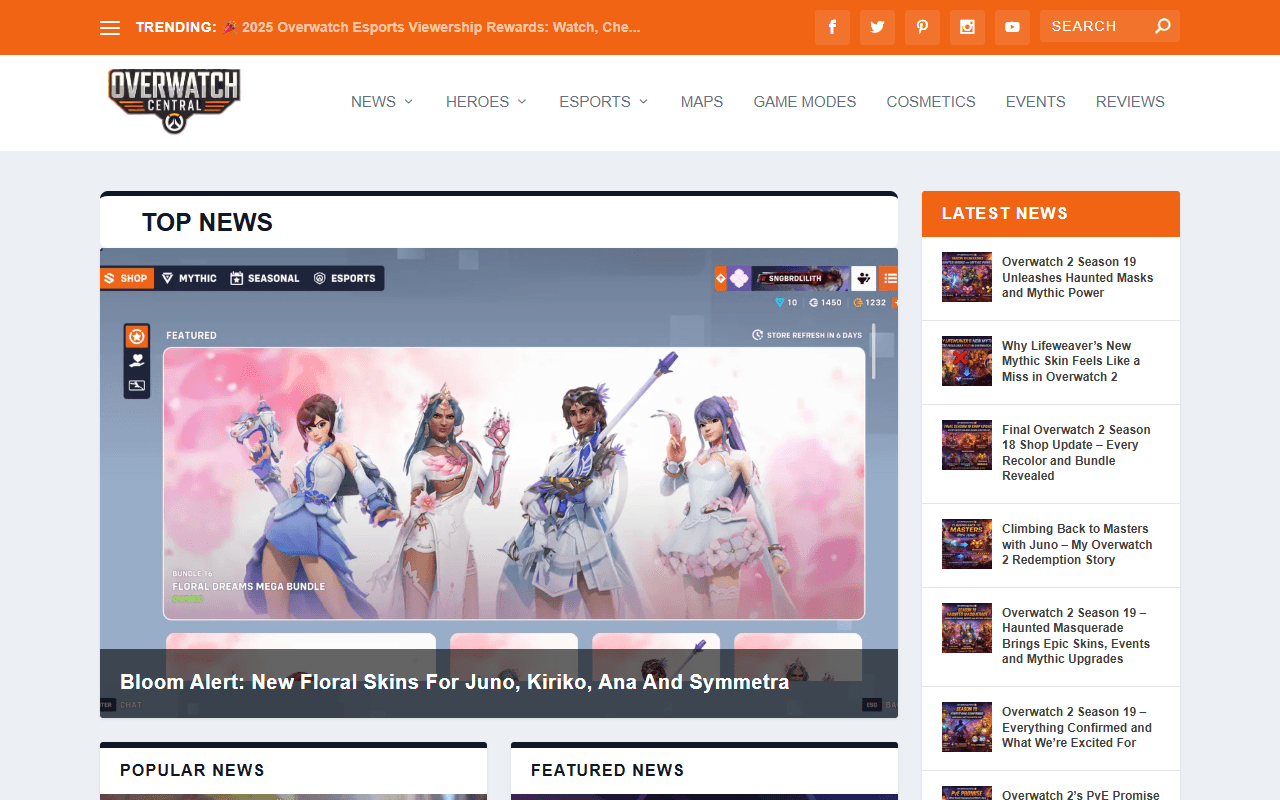Open the trending Viewership Rewards headline
Viewport: 1280px width, 800px height.
pyautogui.click(x=431, y=27)
